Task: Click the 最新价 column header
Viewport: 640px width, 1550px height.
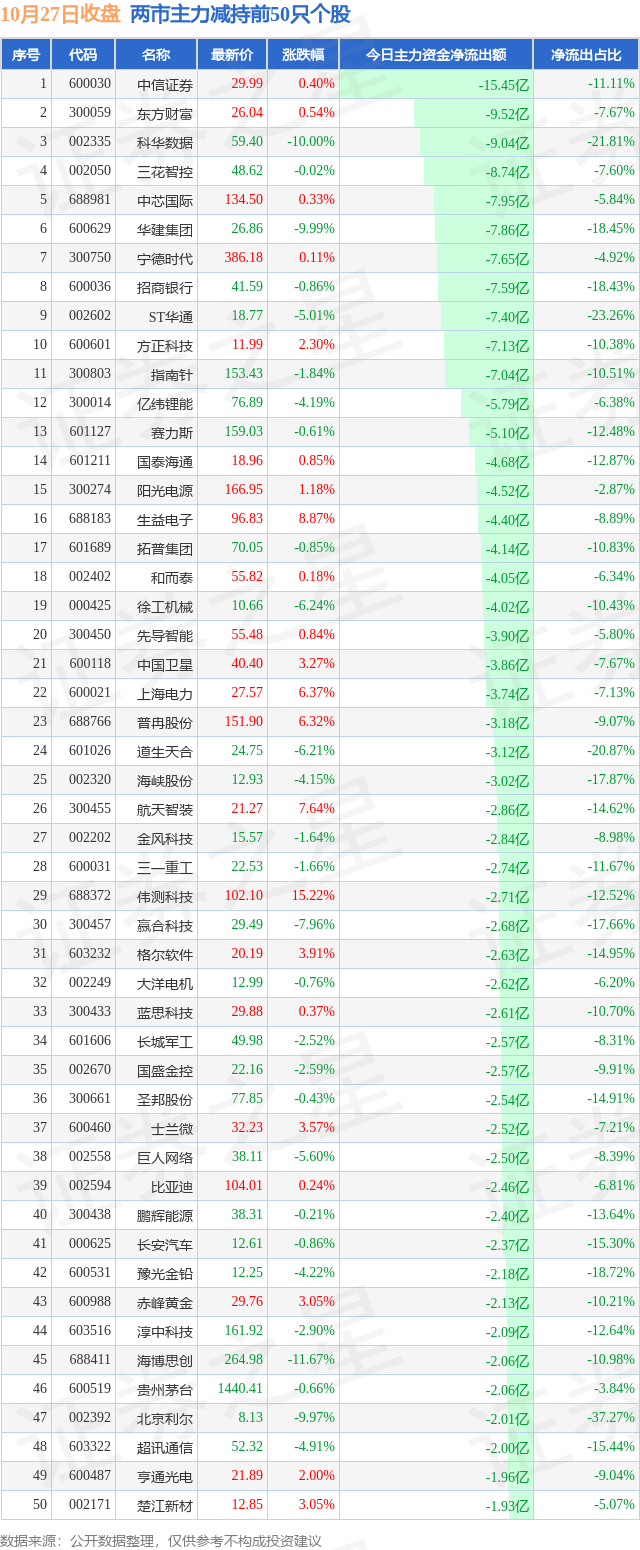Action: click(232, 55)
